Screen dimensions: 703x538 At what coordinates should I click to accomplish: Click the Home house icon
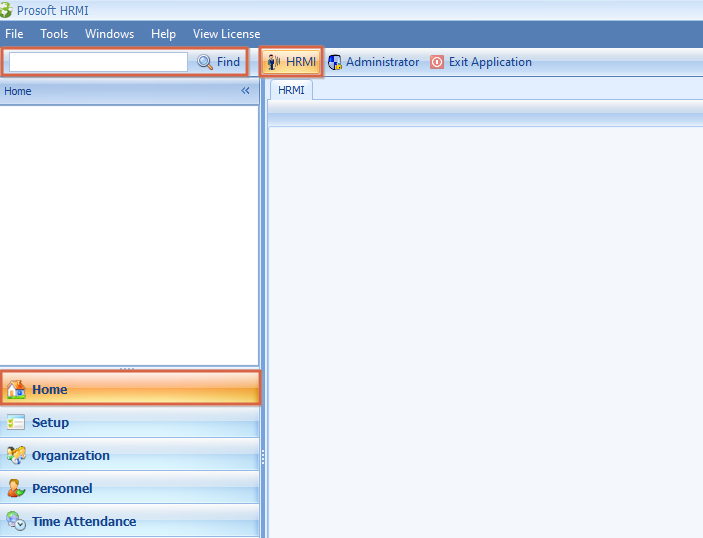pyautogui.click(x=16, y=389)
